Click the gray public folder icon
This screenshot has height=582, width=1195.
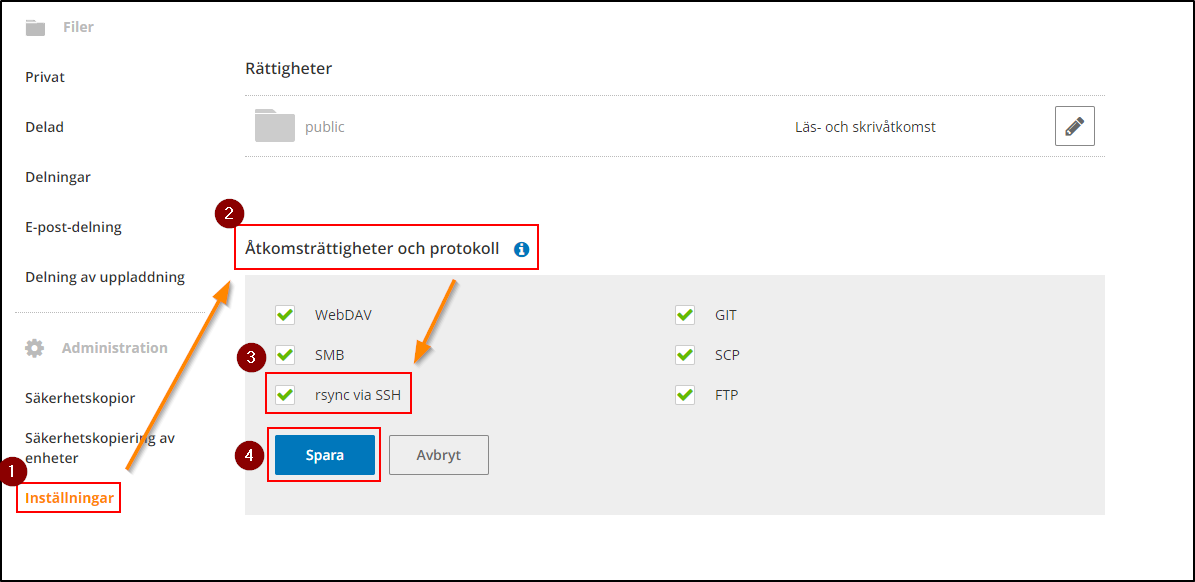coord(274,127)
